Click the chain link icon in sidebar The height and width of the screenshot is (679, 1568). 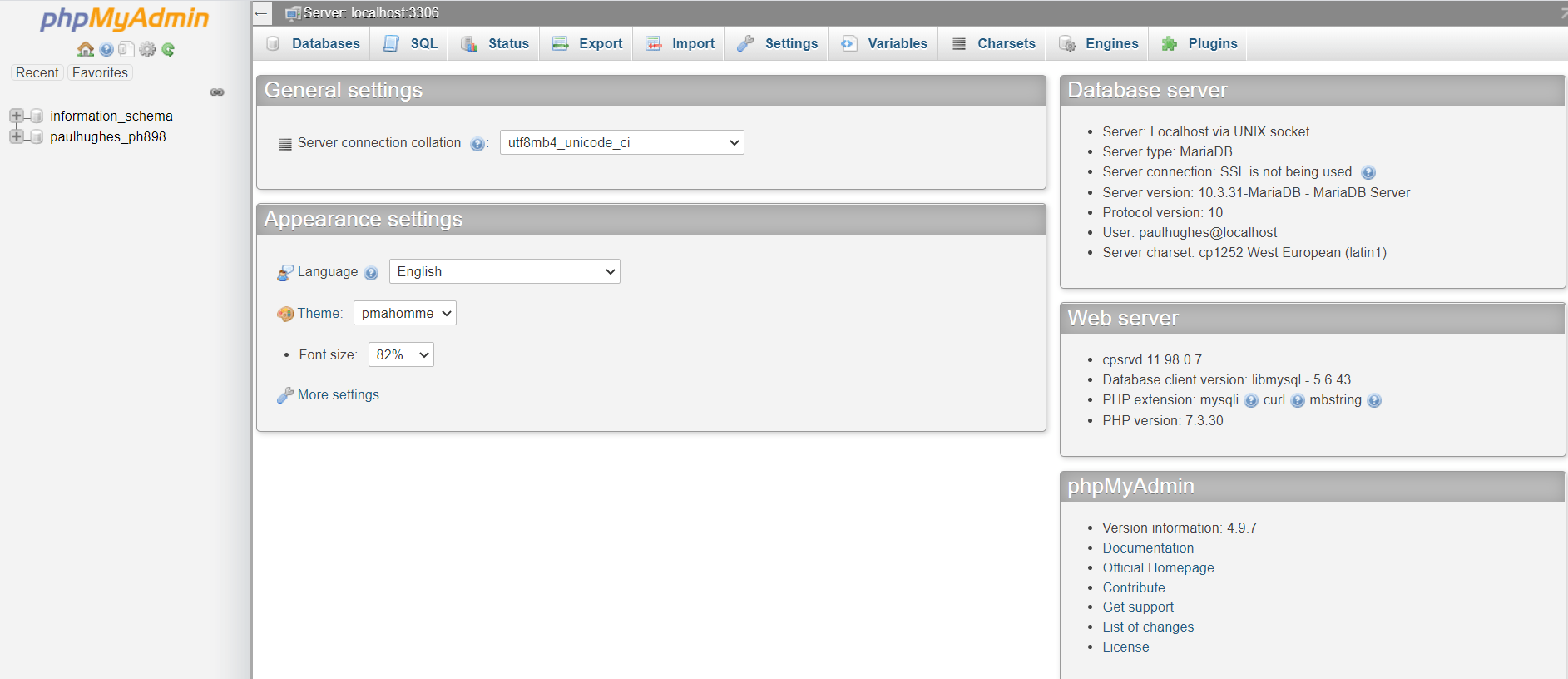[x=217, y=92]
